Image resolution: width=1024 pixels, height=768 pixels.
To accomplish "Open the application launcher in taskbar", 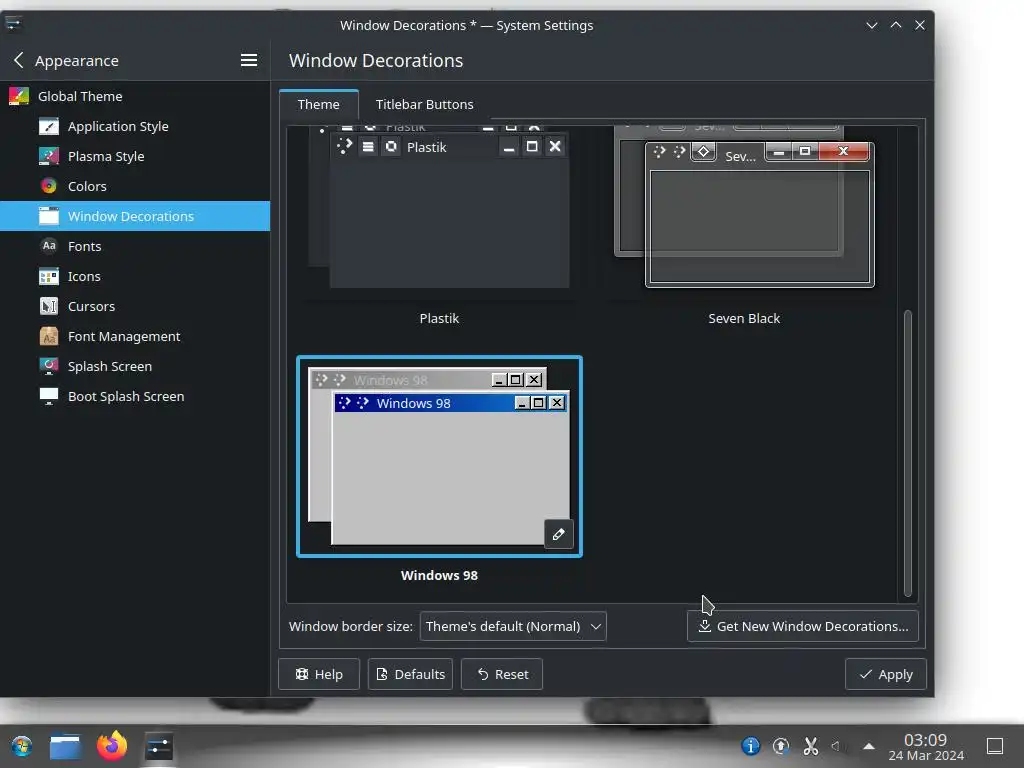I will 22,746.
